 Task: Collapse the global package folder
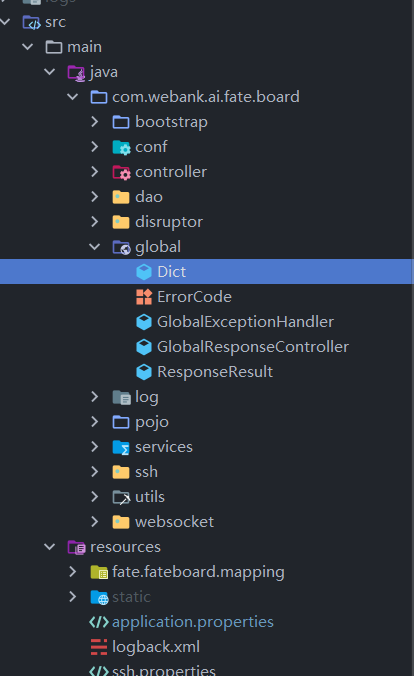click(94, 247)
